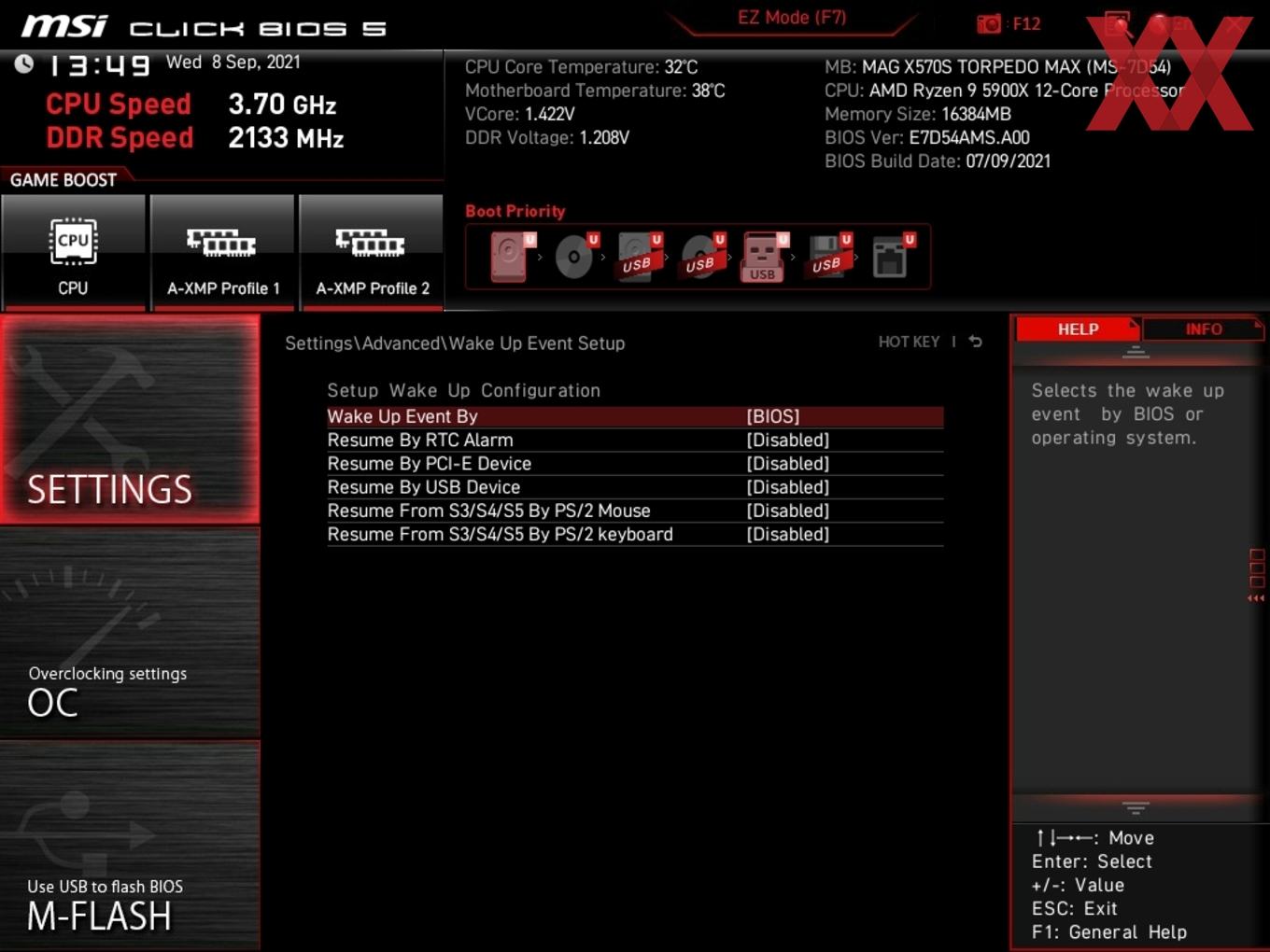Click the DDR Voltage 1.208V reading
The height and width of the screenshot is (952, 1270).
[x=547, y=137]
